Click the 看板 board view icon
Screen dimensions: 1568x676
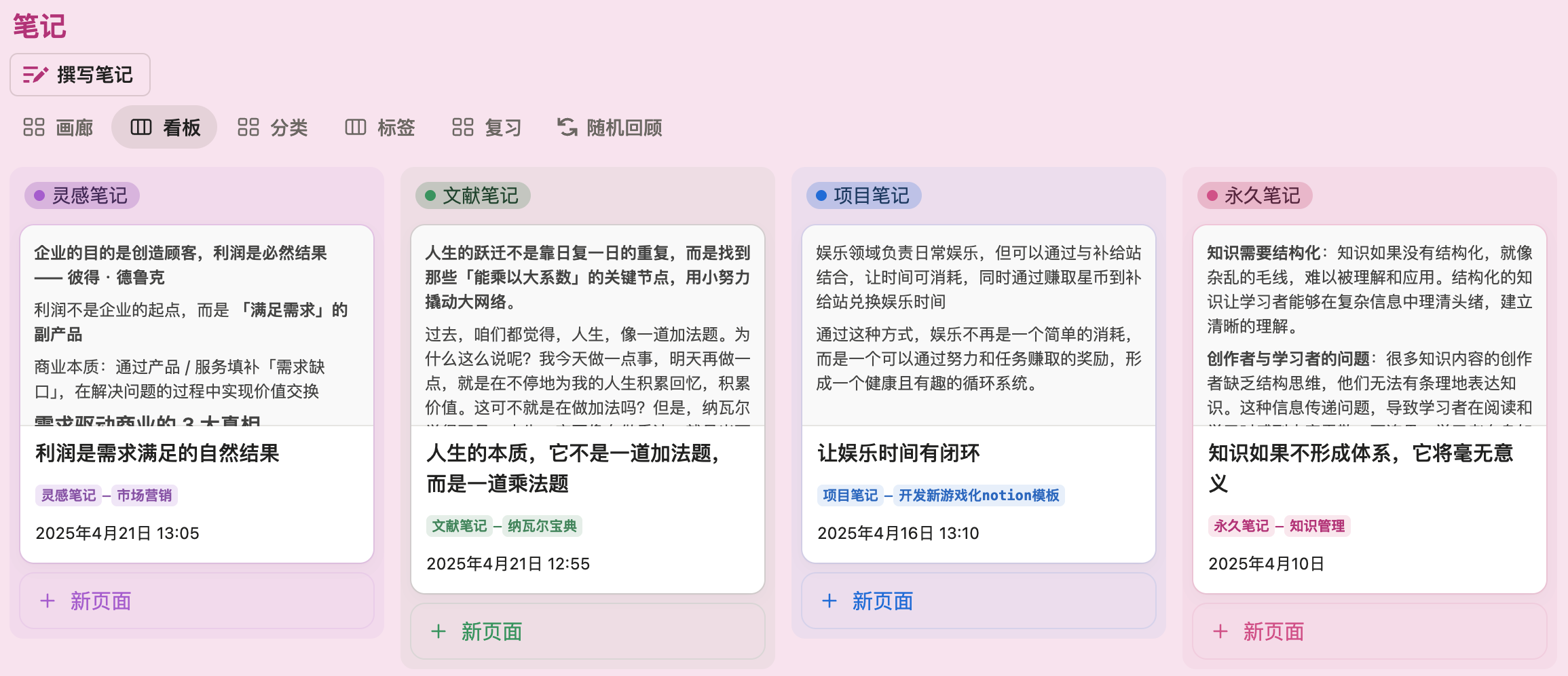point(141,127)
